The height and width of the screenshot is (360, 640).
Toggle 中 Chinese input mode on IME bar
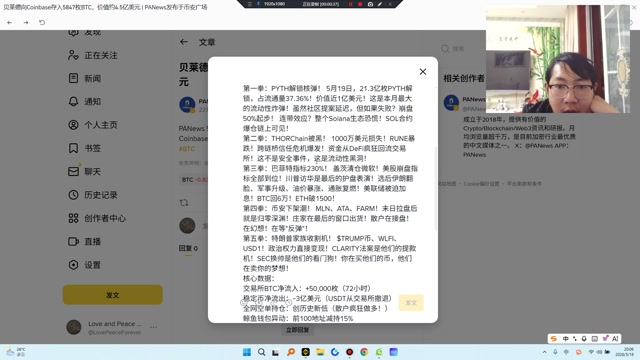(x=565, y=338)
